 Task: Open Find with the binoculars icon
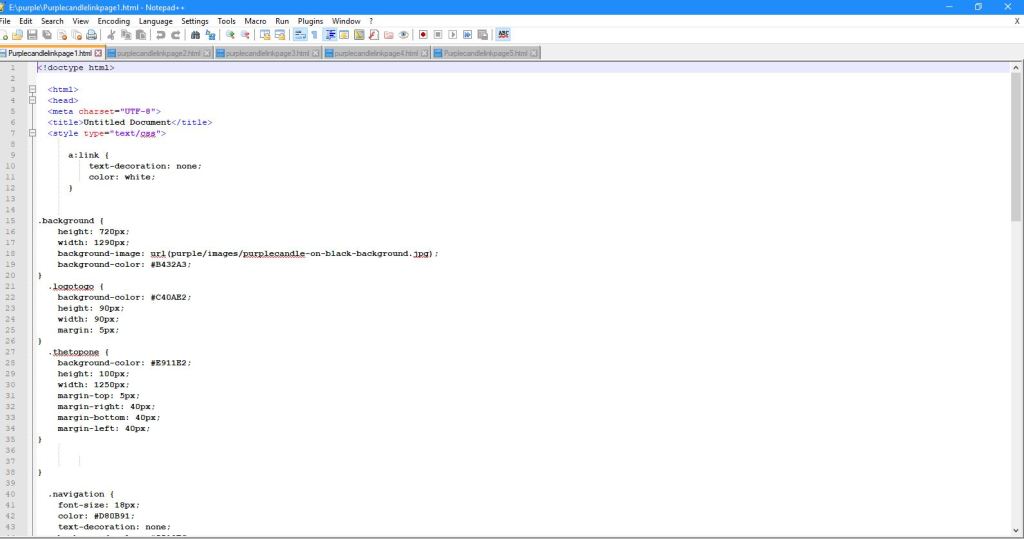196,34
